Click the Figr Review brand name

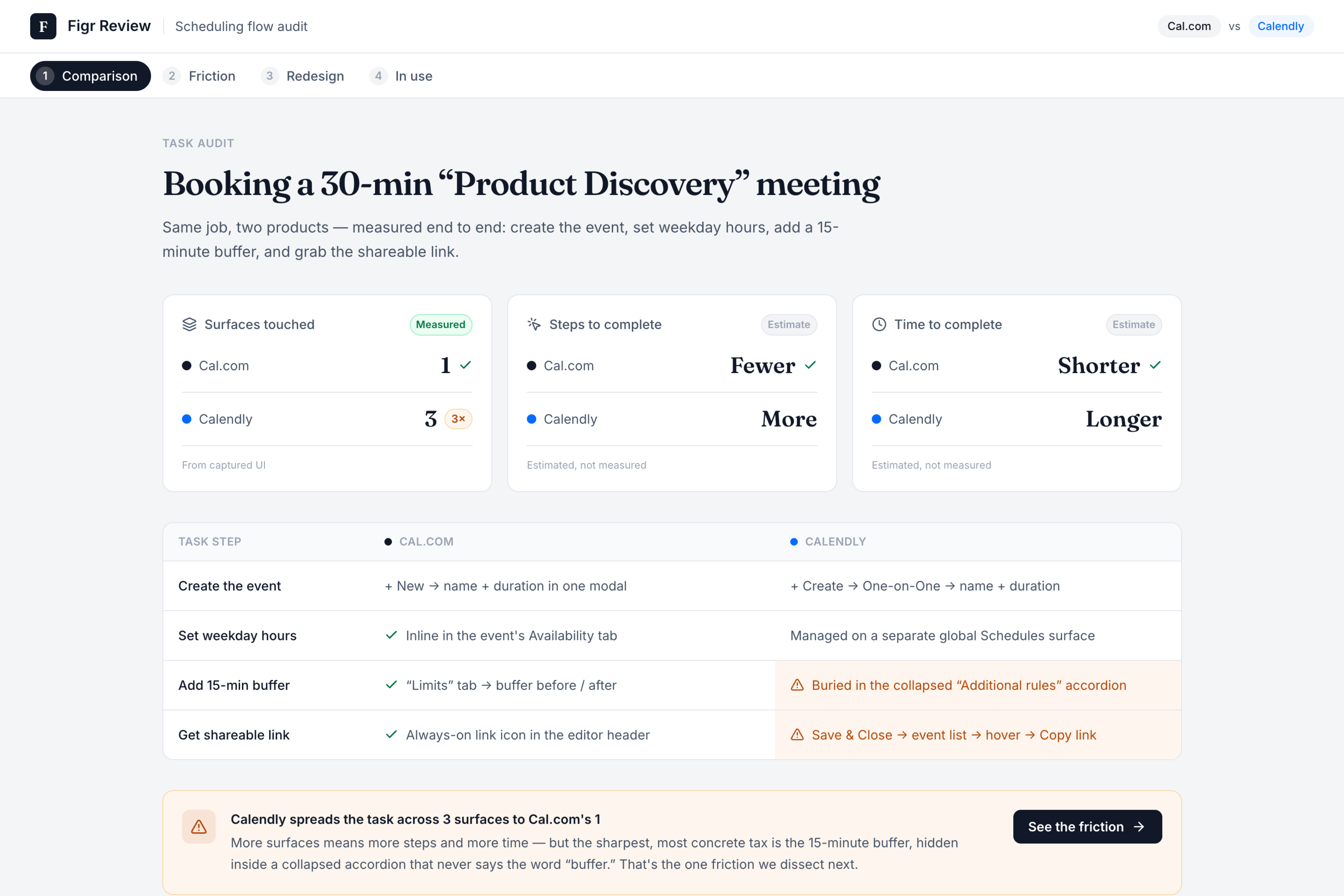coord(109,26)
